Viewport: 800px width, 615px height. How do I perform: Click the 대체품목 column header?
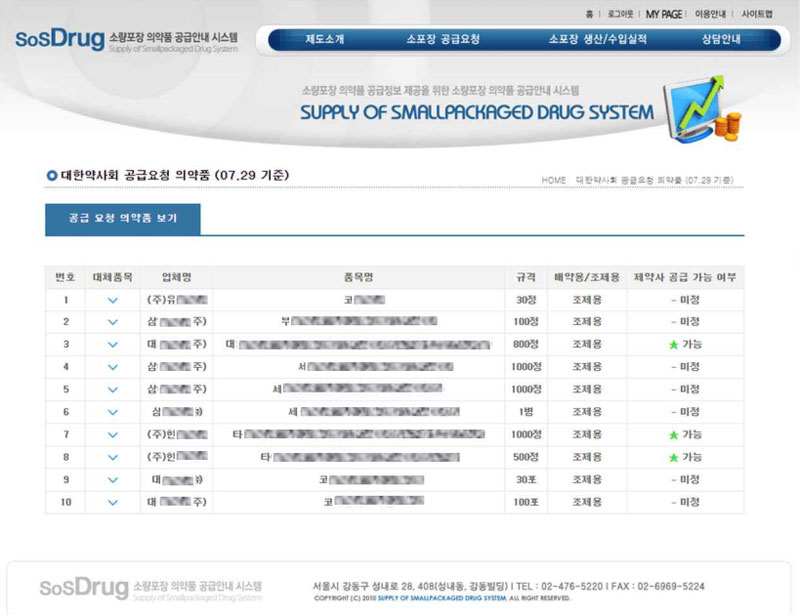113,278
